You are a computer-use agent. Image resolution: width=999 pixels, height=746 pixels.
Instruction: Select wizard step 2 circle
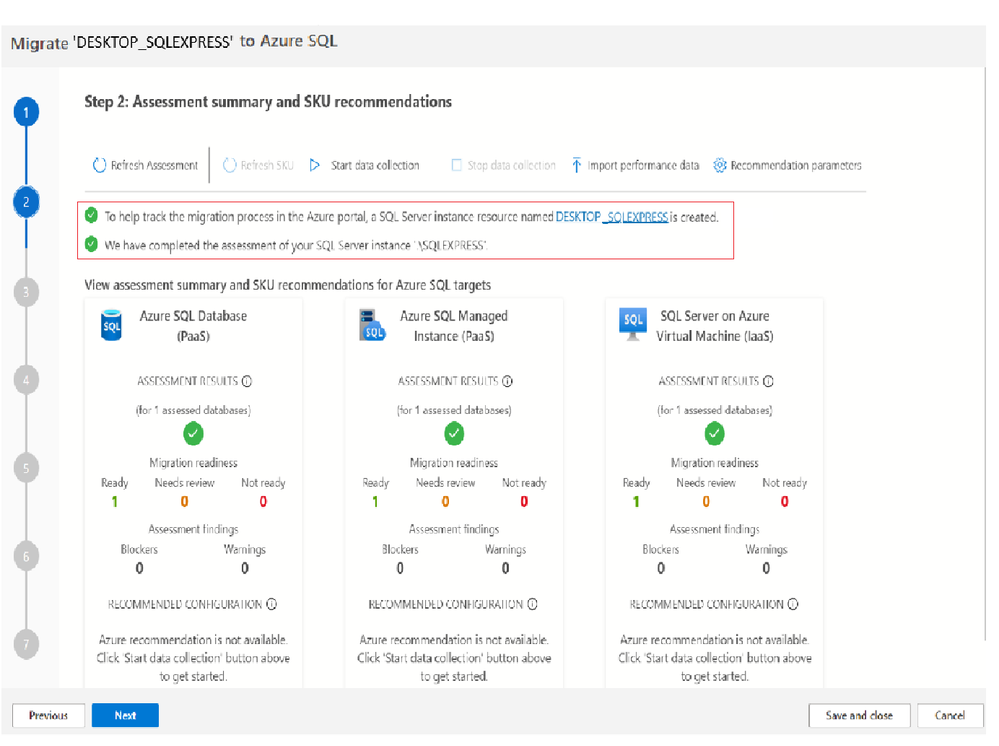(x=26, y=203)
